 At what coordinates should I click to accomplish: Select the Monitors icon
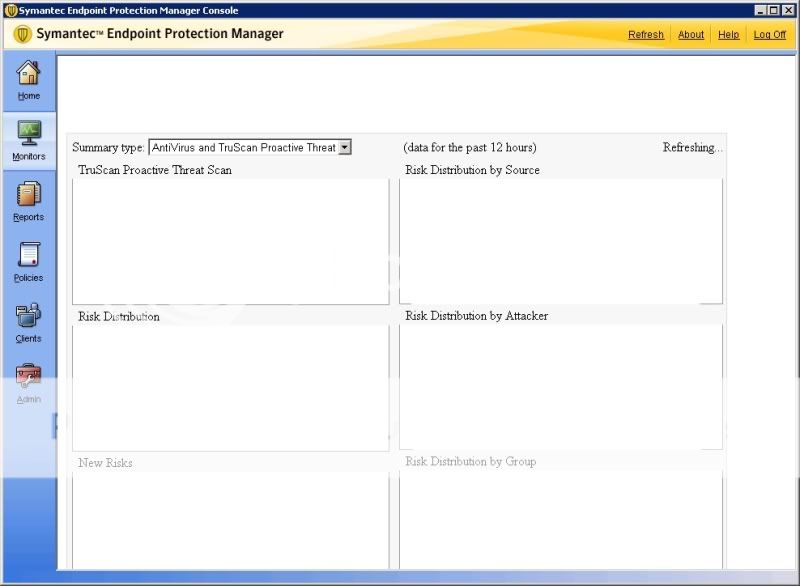point(29,140)
